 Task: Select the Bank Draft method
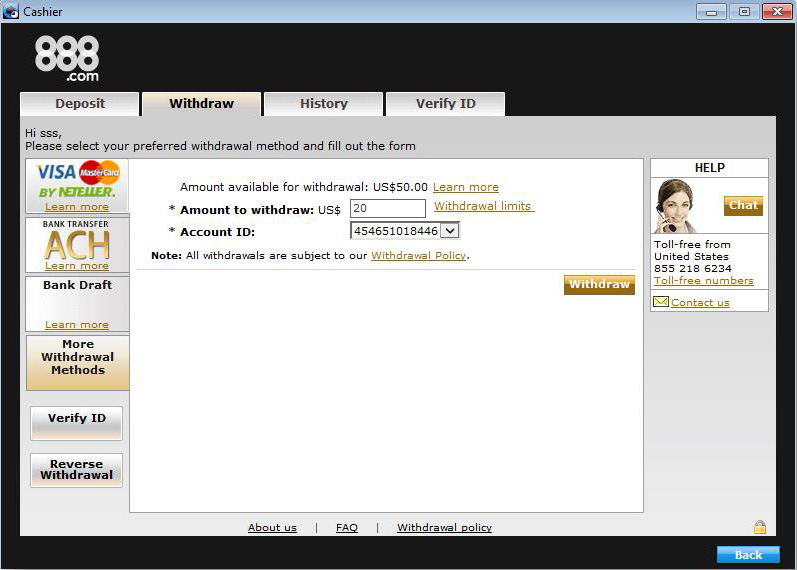77,304
